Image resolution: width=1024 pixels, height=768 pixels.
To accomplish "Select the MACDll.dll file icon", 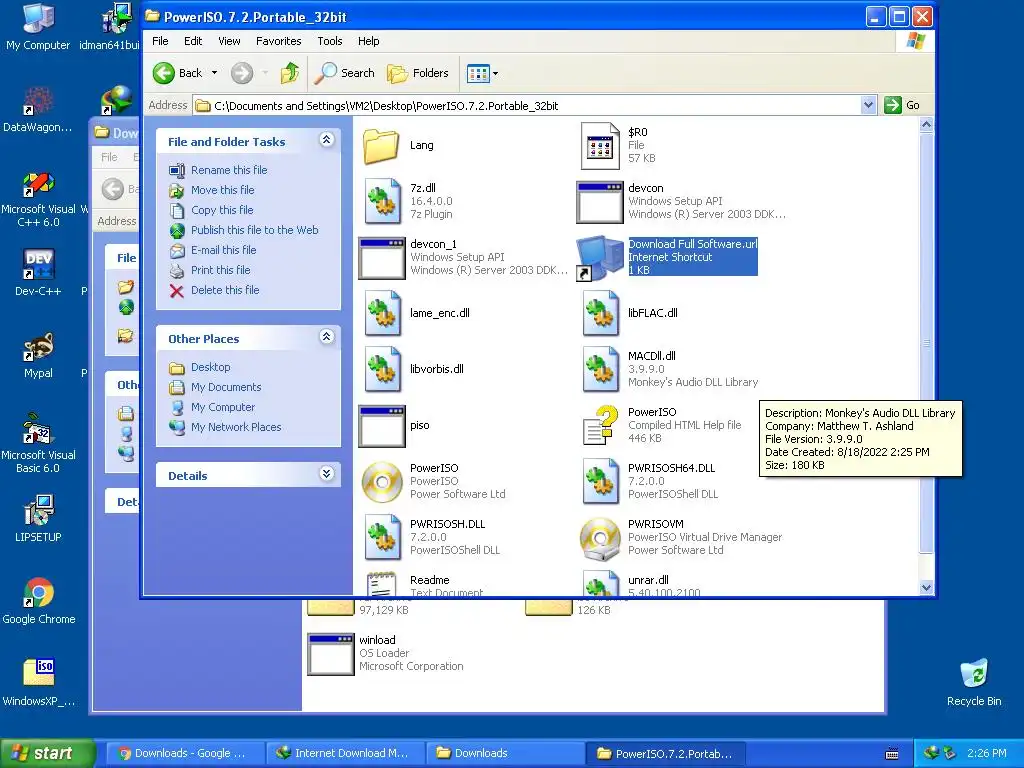I will pos(601,370).
